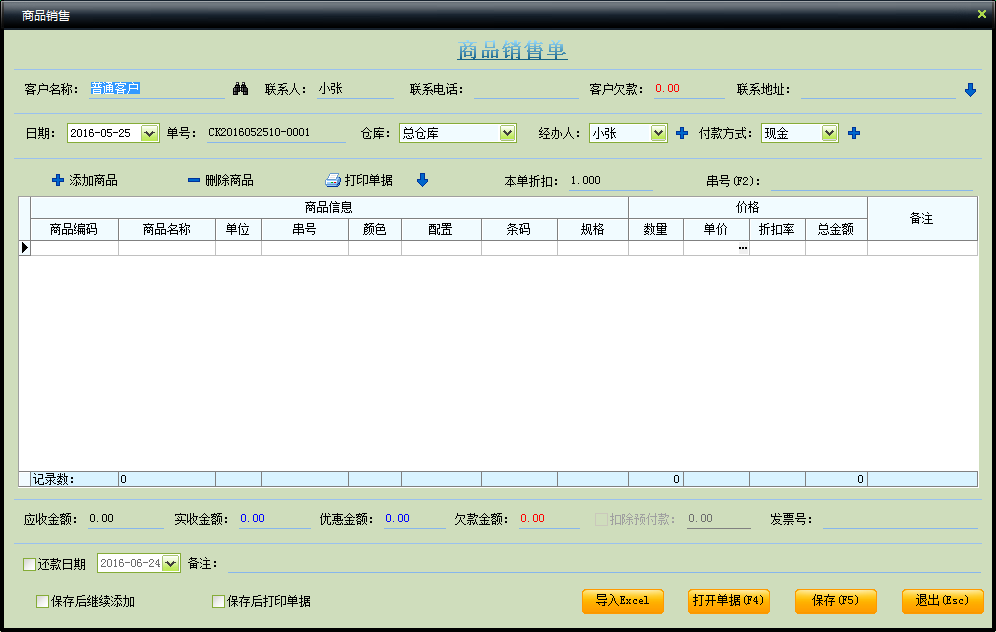Click the 联系地址 input field
996x632 pixels.
[x=878, y=89]
